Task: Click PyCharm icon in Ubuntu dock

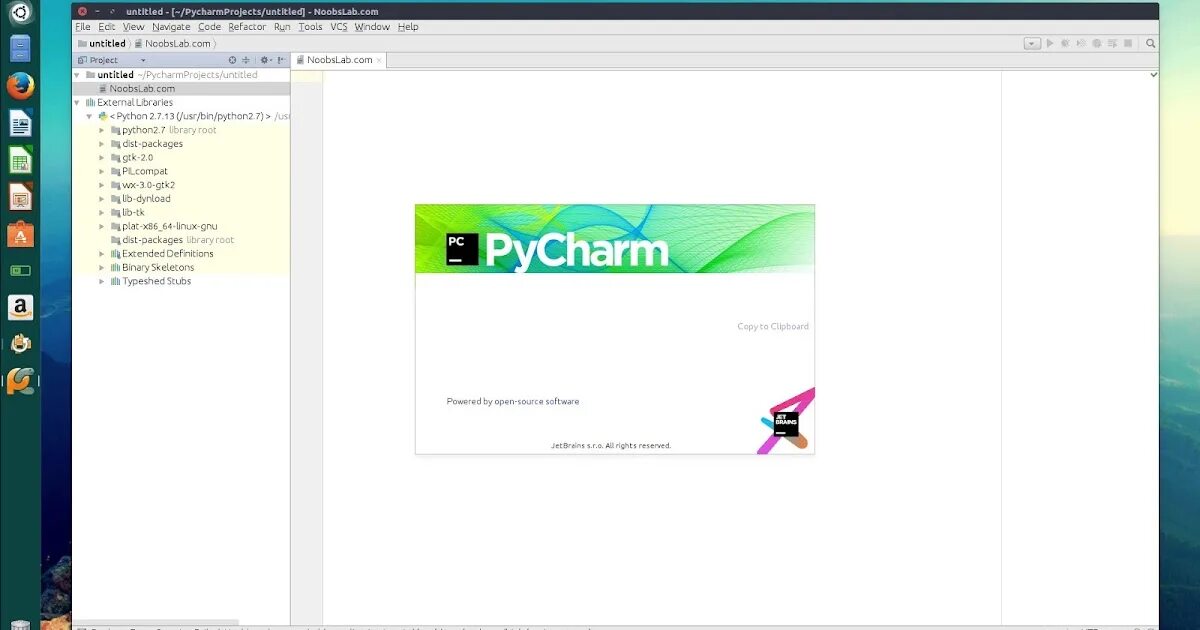Action: tap(20, 381)
